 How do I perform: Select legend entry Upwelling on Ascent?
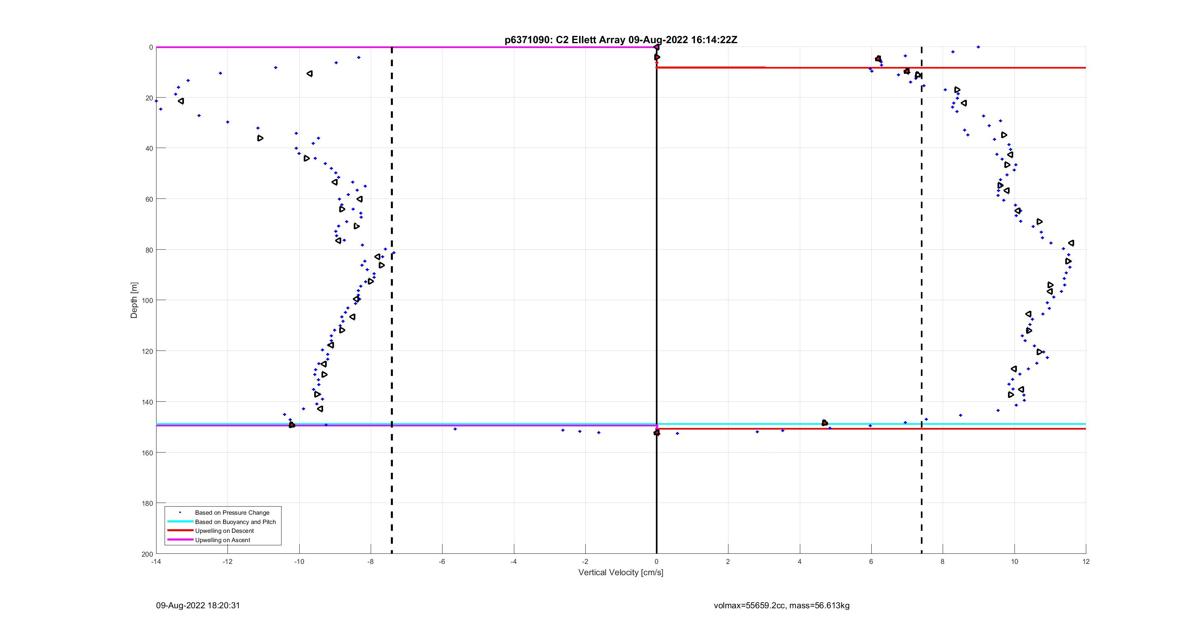[222, 540]
